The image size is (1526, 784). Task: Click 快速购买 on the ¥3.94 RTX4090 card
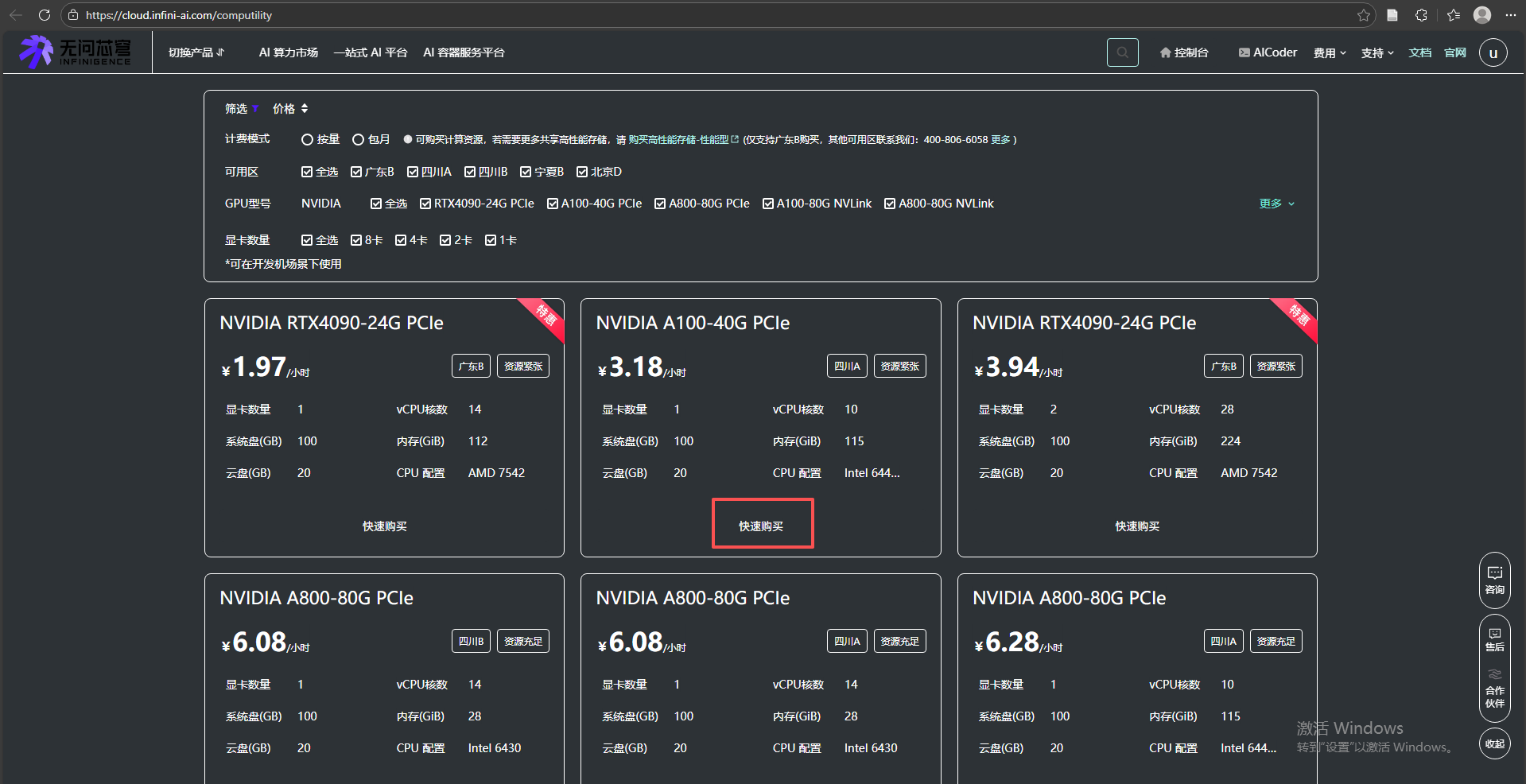point(1137,526)
